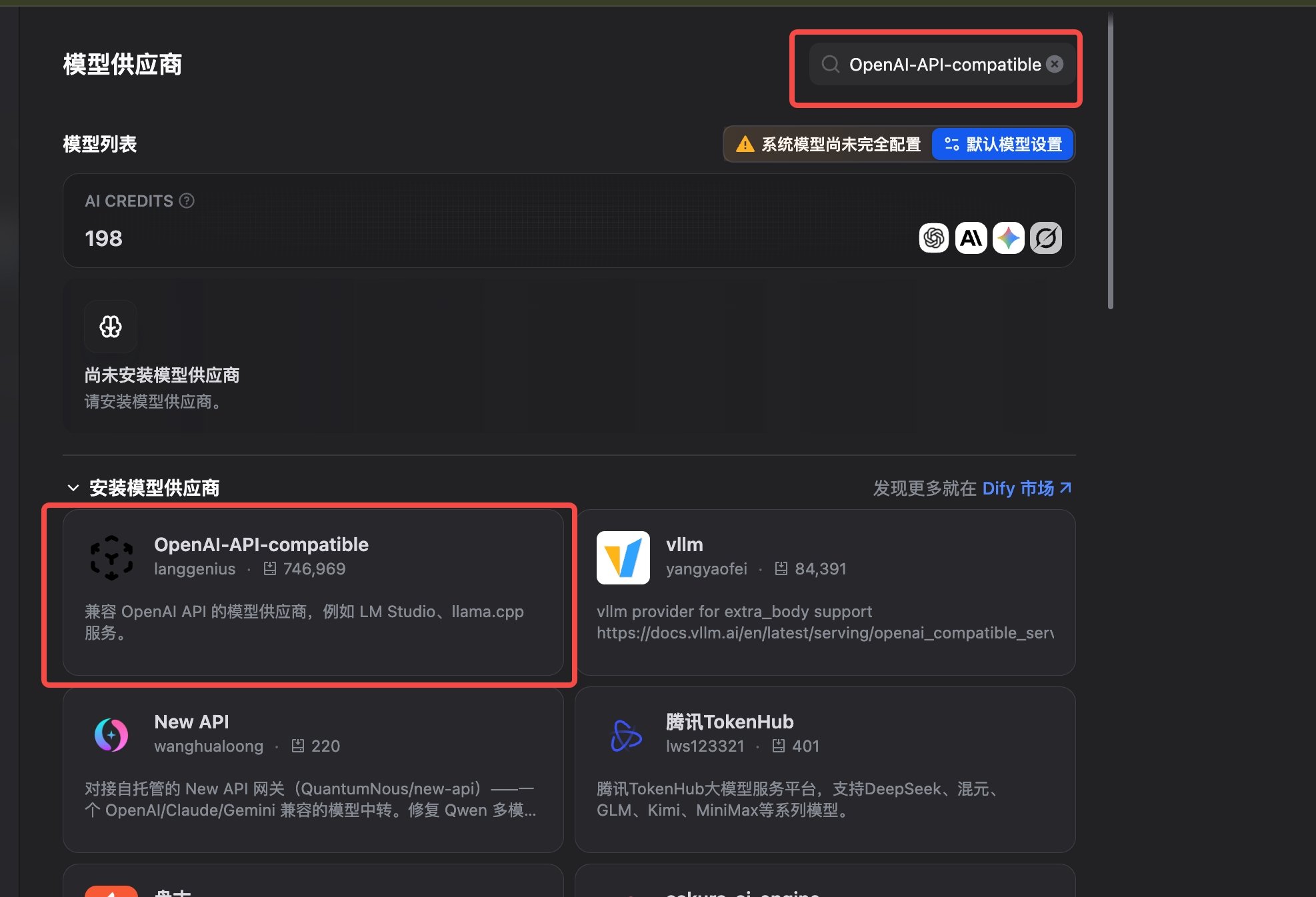Click the install count icon beside 401
Viewport: 1316px width, 897px height.
[x=778, y=746]
